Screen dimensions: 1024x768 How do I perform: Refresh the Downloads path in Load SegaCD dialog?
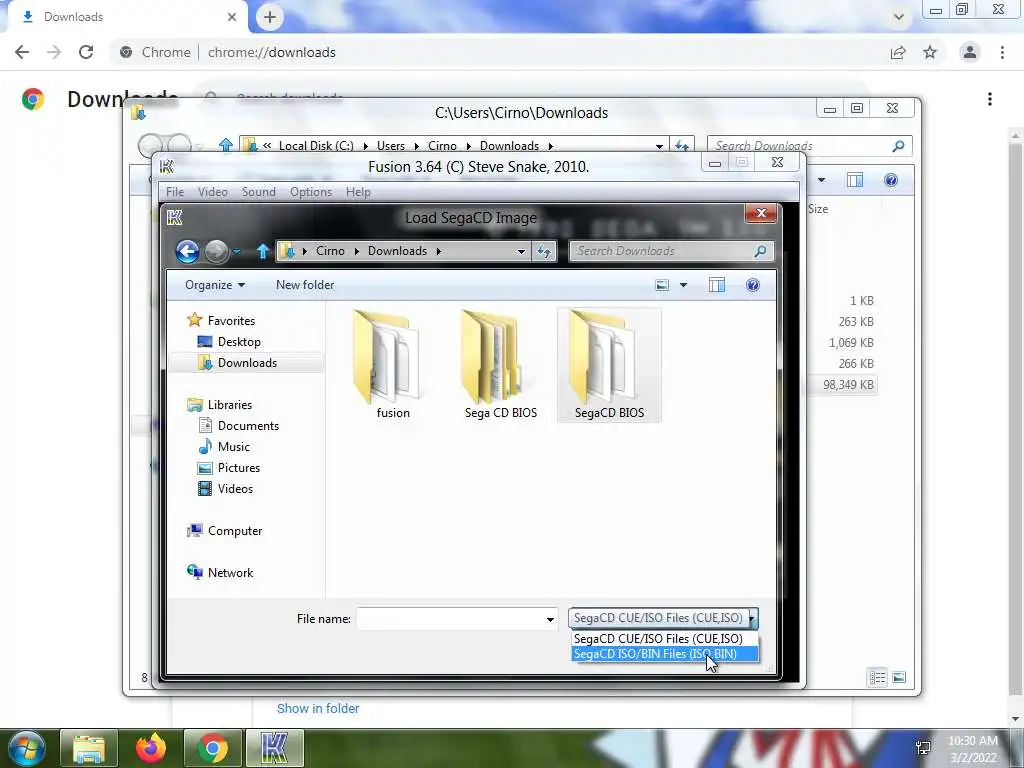(544, 251)
